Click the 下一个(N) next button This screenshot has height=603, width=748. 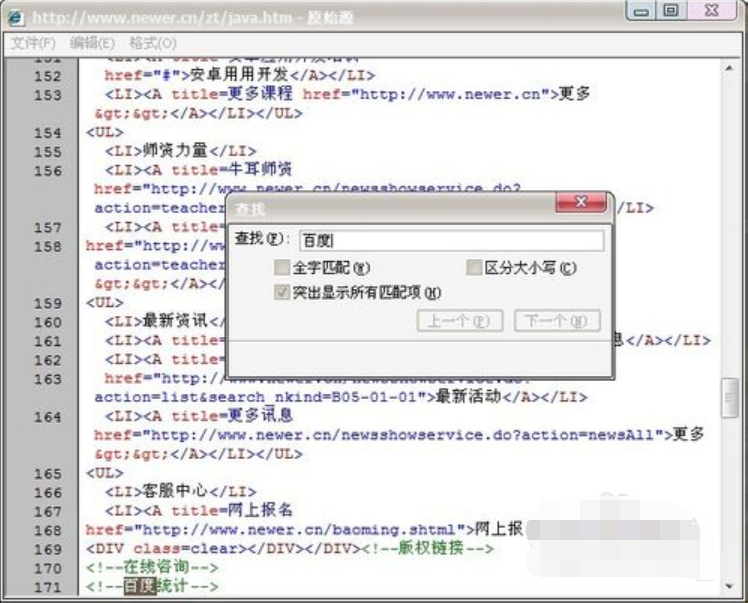click(556, 321)
